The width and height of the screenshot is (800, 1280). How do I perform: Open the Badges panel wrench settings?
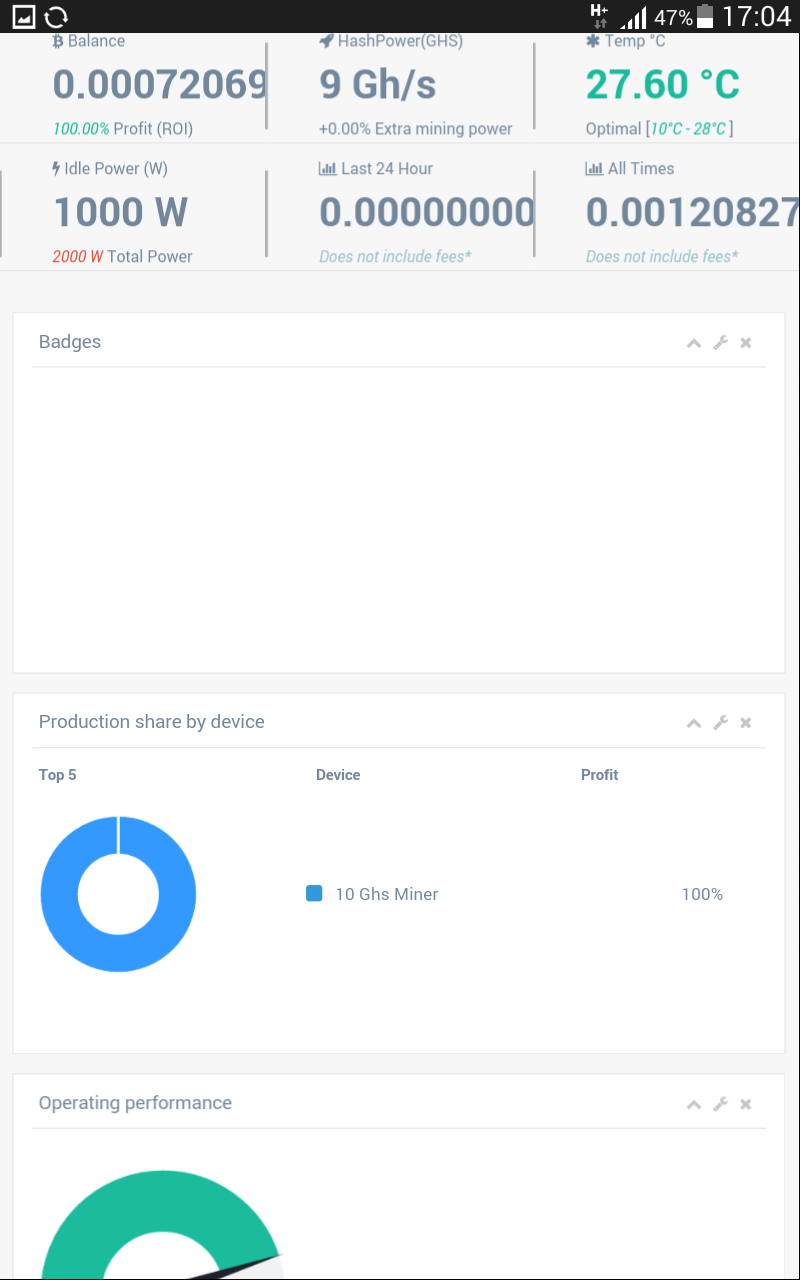click(720, 343)
